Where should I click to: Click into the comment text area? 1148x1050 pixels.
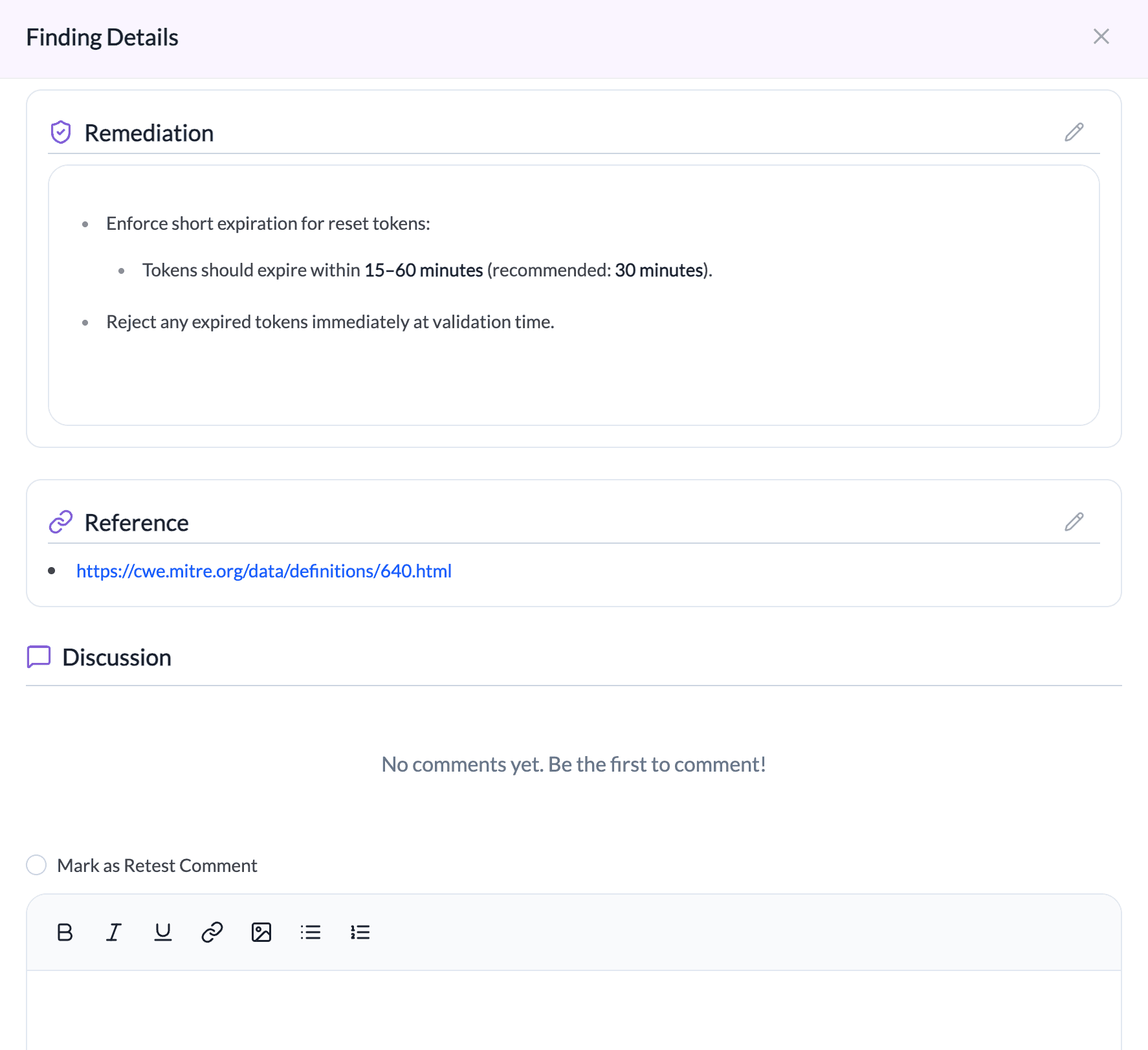click(x=573, y=1009)
